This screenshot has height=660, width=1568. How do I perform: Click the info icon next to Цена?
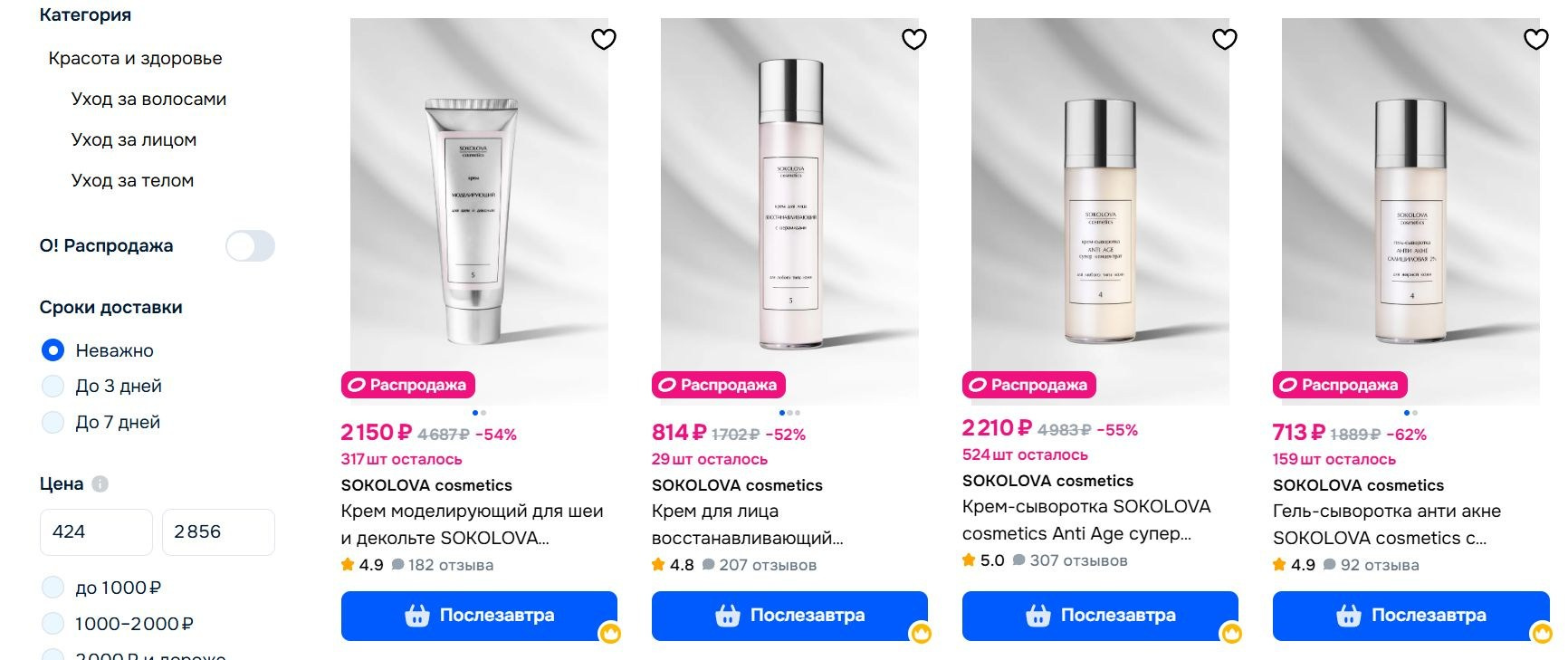point(100,484)
